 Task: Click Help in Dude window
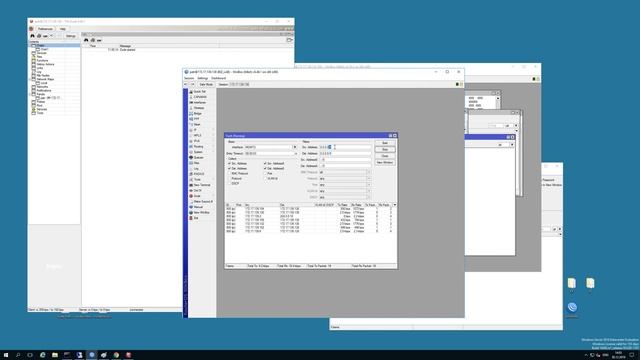point(62,29)
